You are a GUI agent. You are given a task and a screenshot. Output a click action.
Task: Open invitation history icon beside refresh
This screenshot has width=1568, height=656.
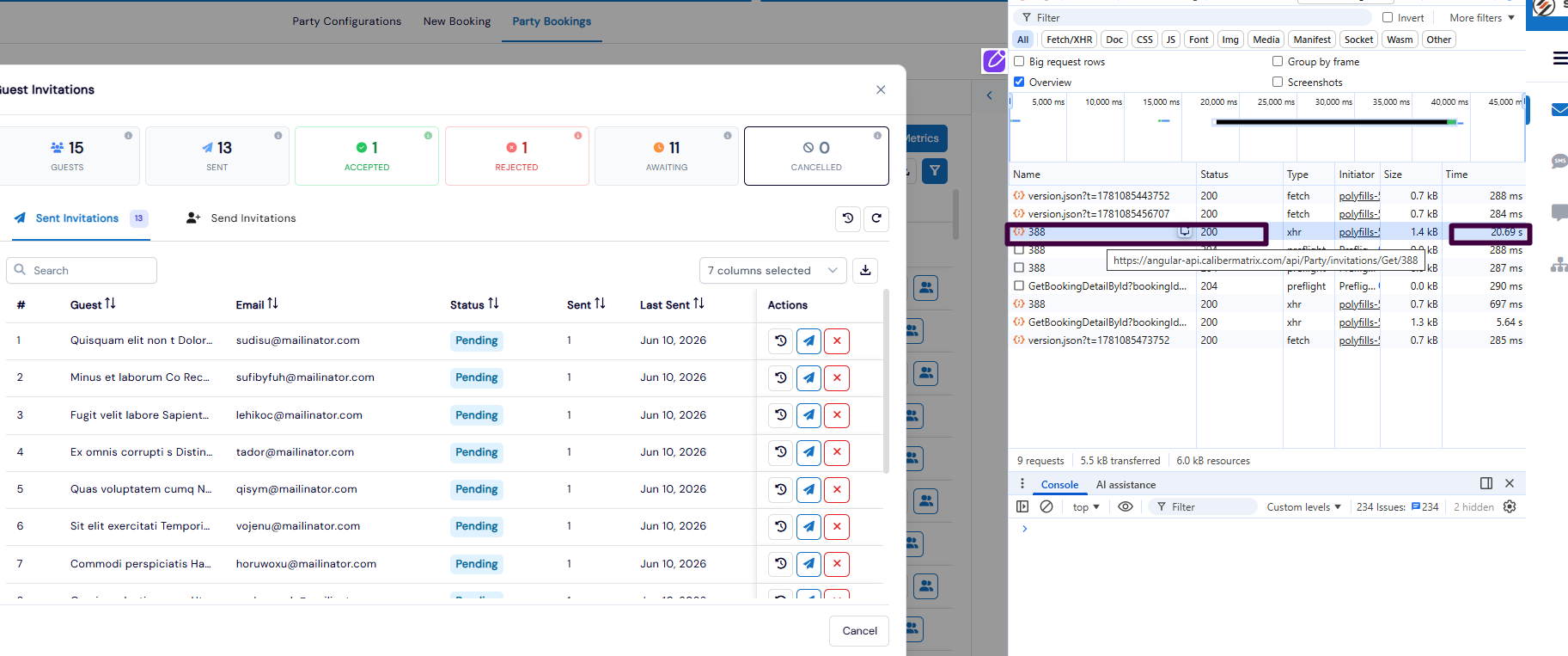tap(848, 218)
